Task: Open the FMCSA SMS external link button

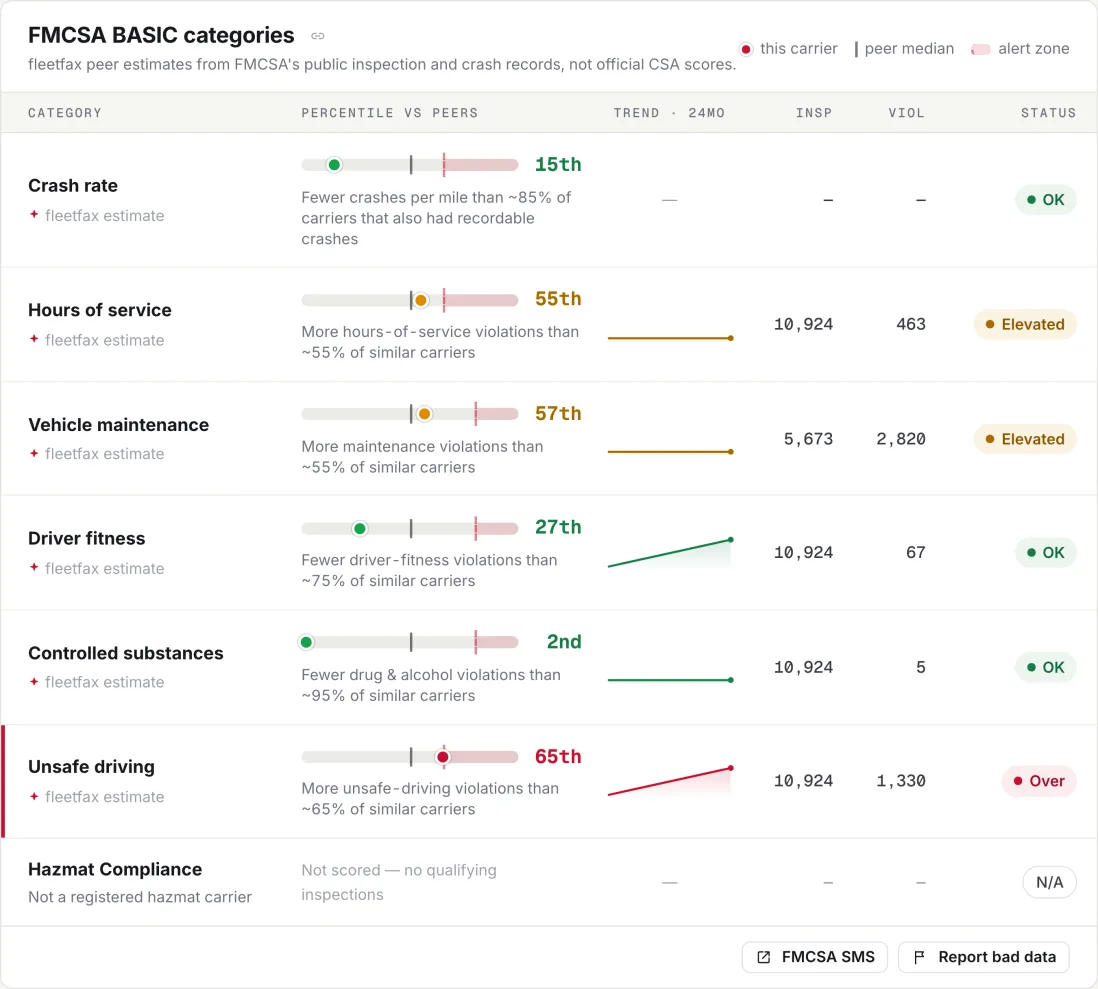Action: [815, 957]
